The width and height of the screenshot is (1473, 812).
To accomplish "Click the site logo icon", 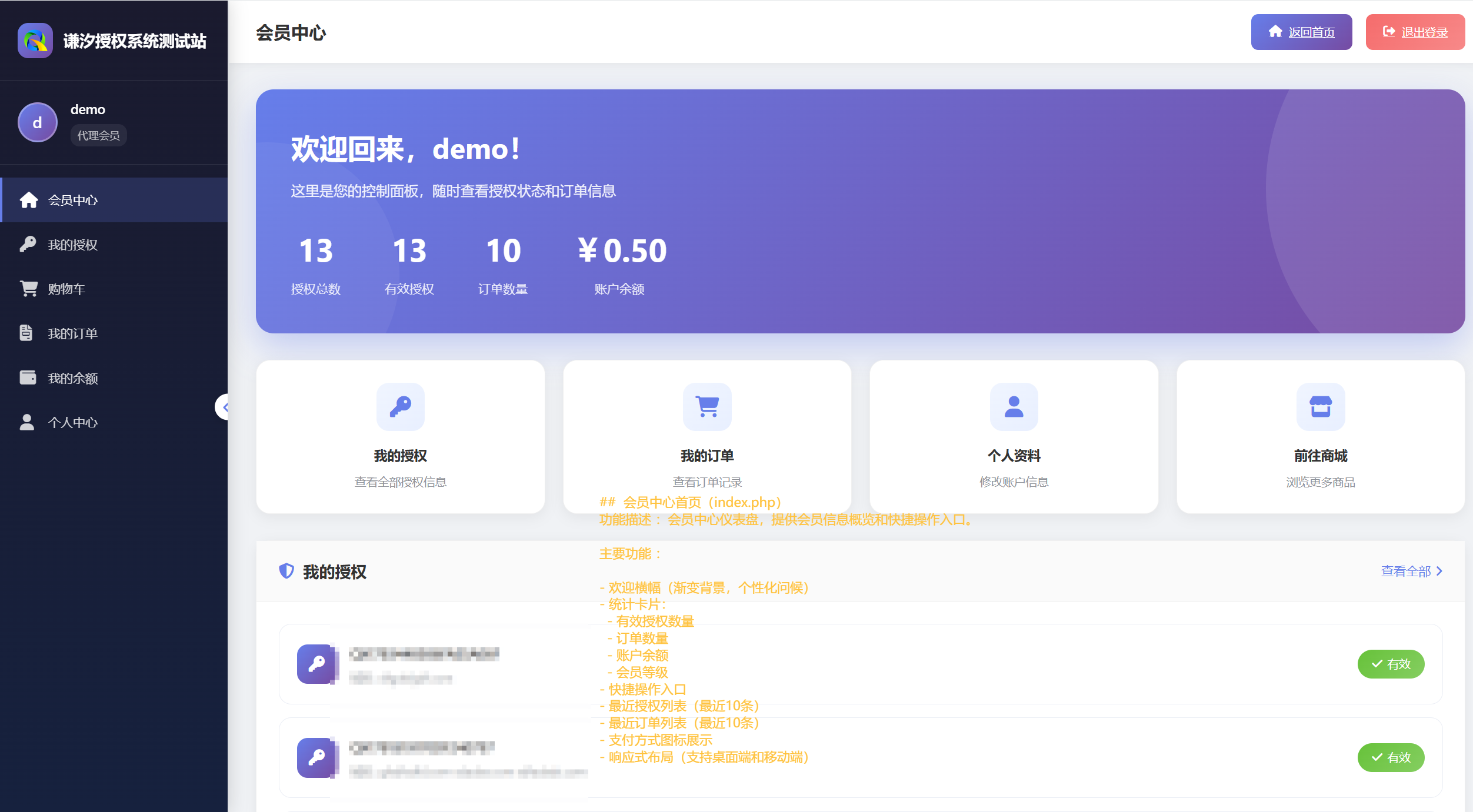I will 35,41.
